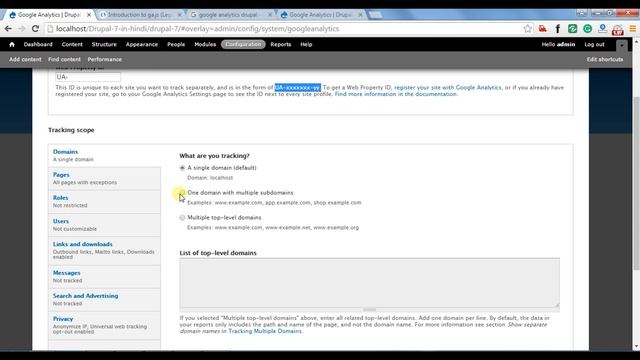Click the browser address bar URL
Screen dimensions: 640x360
click(197, 29)
